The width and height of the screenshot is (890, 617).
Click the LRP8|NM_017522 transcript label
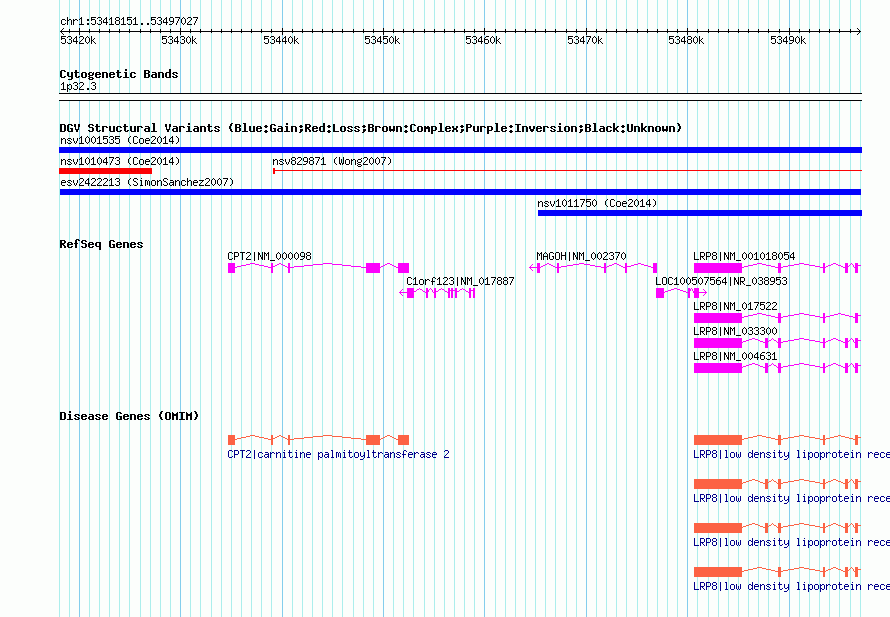coord(735,307)
